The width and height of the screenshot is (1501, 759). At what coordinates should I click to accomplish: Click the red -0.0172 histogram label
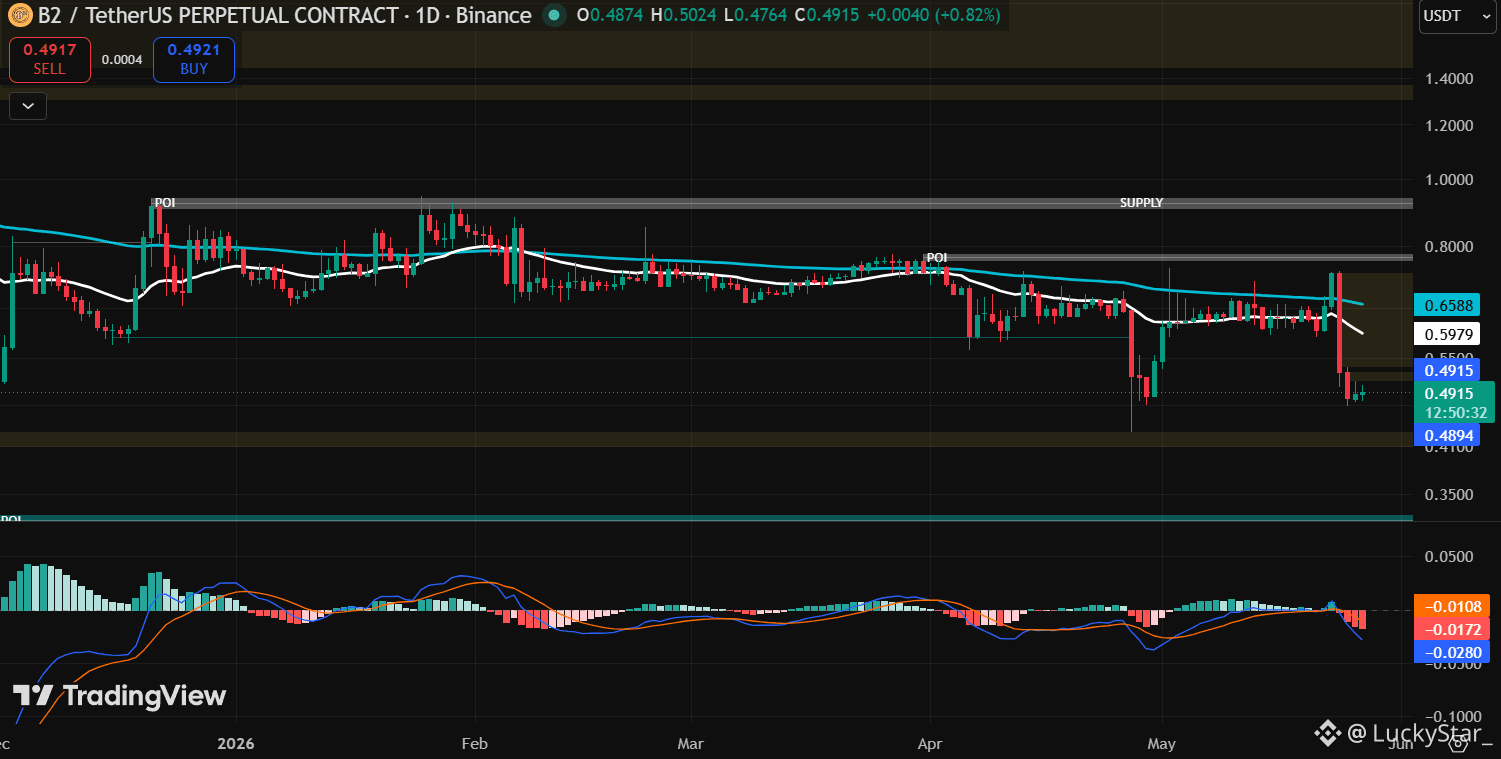(x=1453, y=629)
